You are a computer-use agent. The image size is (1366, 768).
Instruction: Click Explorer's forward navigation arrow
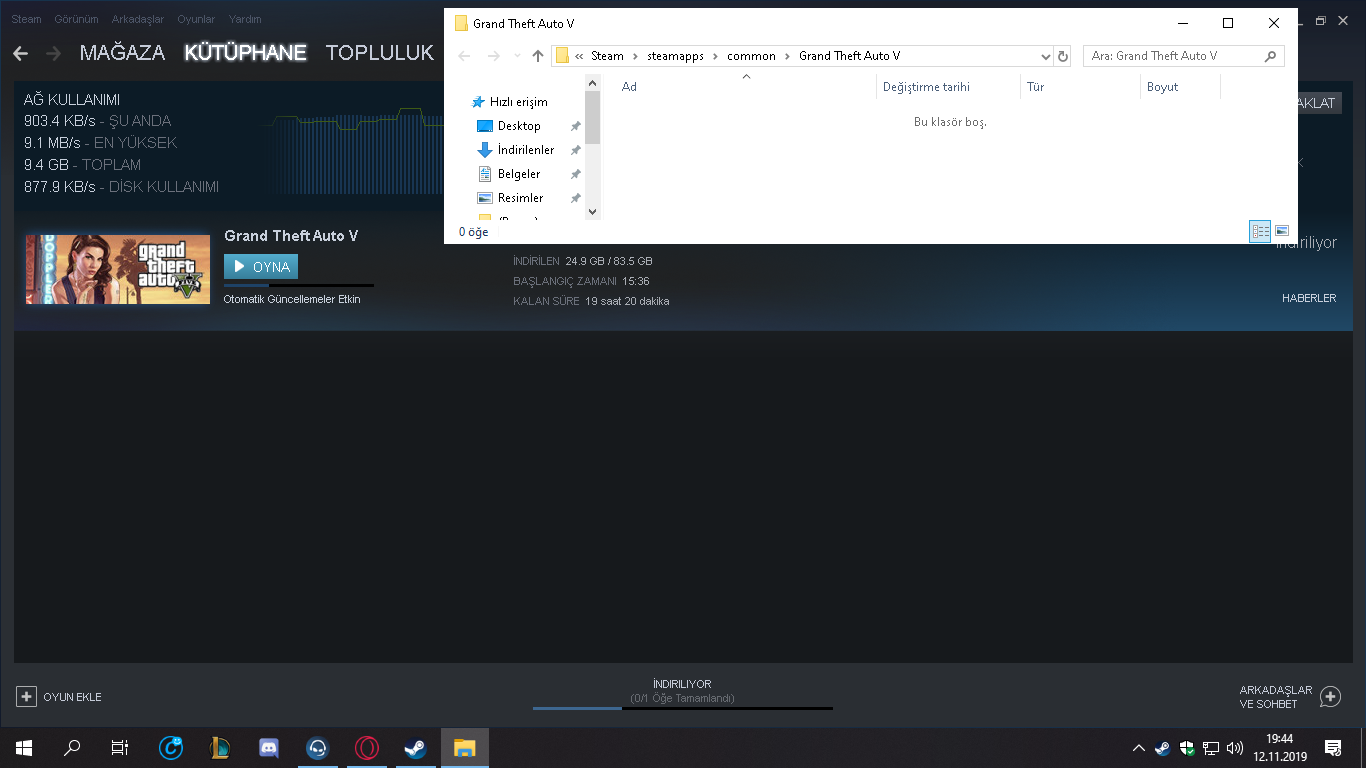click(492, 56)
